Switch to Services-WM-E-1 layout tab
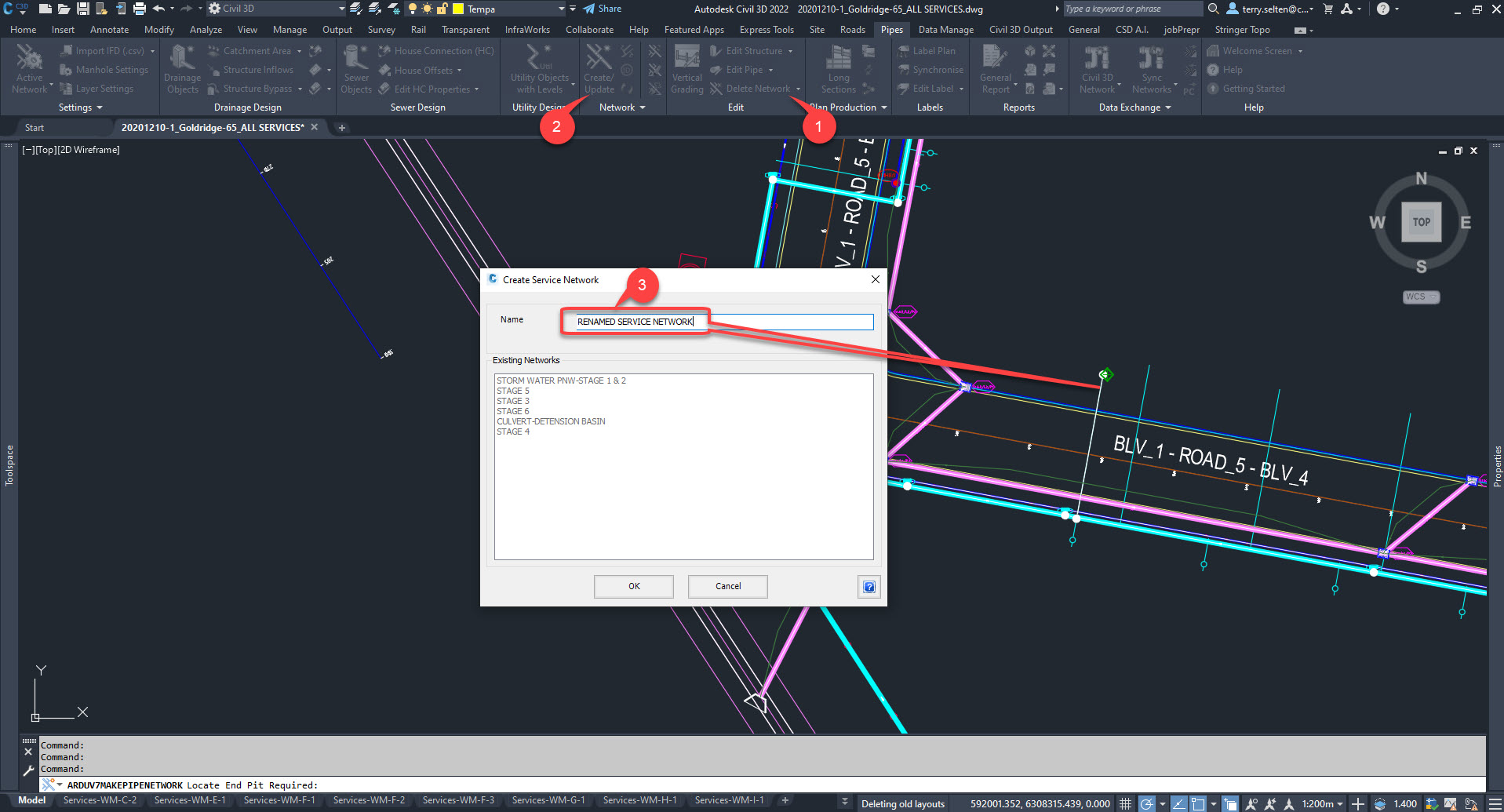The image size is (1504, 812). [x=190, y=800]
